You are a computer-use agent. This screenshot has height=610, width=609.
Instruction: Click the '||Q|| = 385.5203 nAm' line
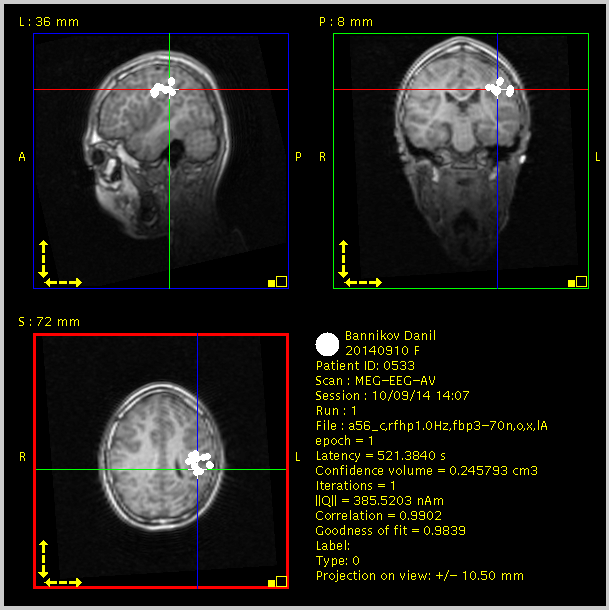coord(379,501)
